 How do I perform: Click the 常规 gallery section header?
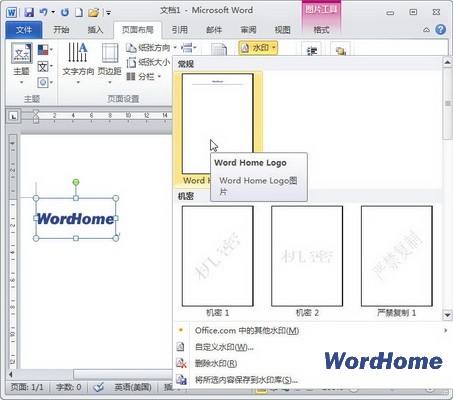coord(186,64)
